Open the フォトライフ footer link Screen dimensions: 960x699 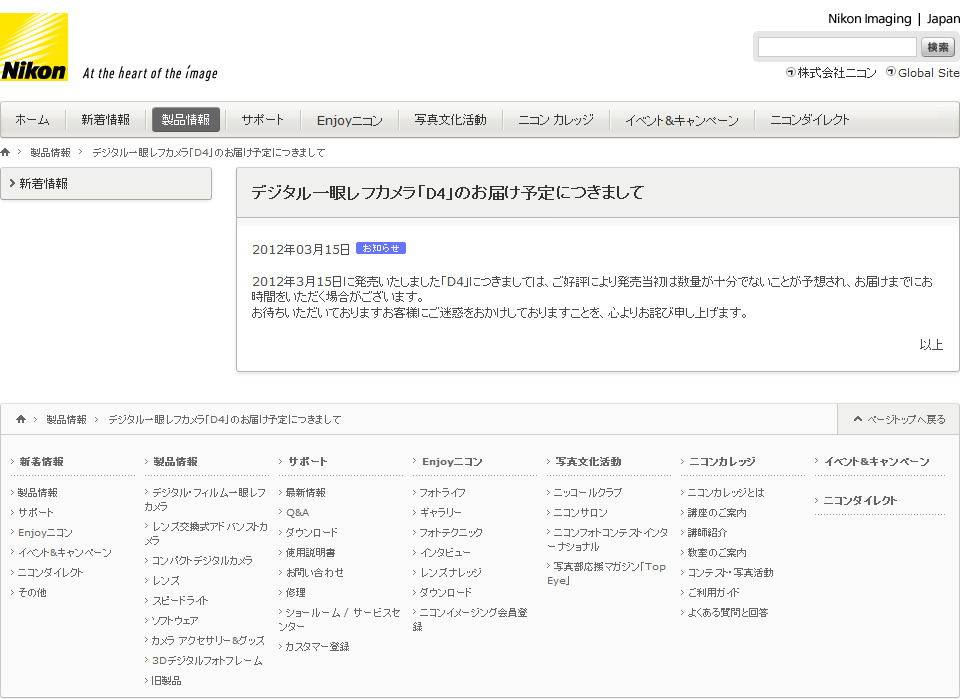pos(443,493)
